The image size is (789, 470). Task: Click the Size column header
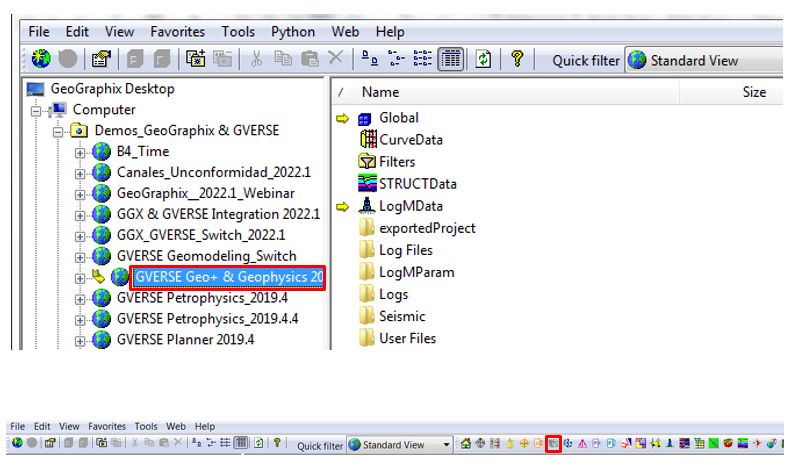[754, 92]
